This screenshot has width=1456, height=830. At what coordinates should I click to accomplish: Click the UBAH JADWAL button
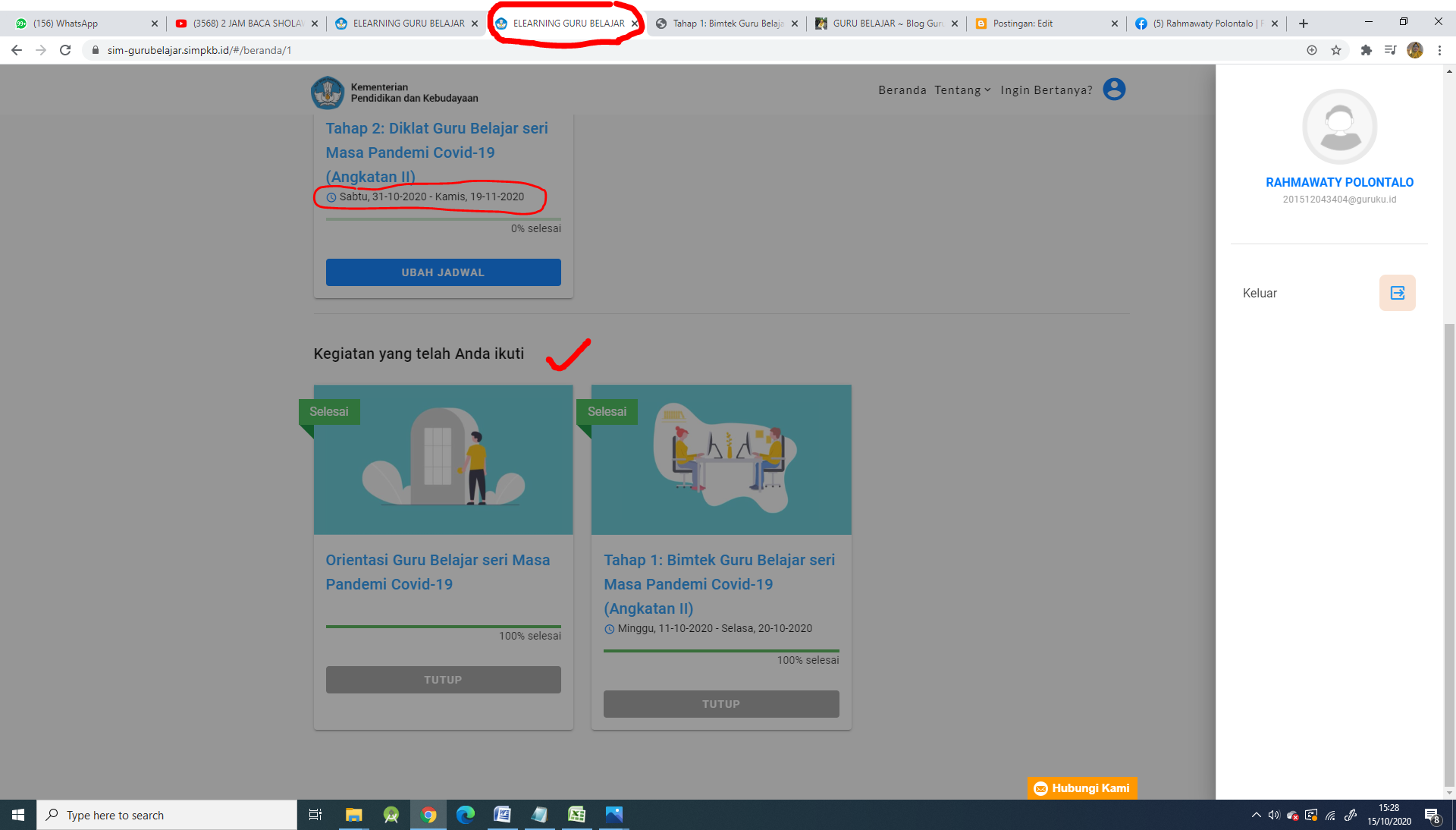[x=444, y=272]
